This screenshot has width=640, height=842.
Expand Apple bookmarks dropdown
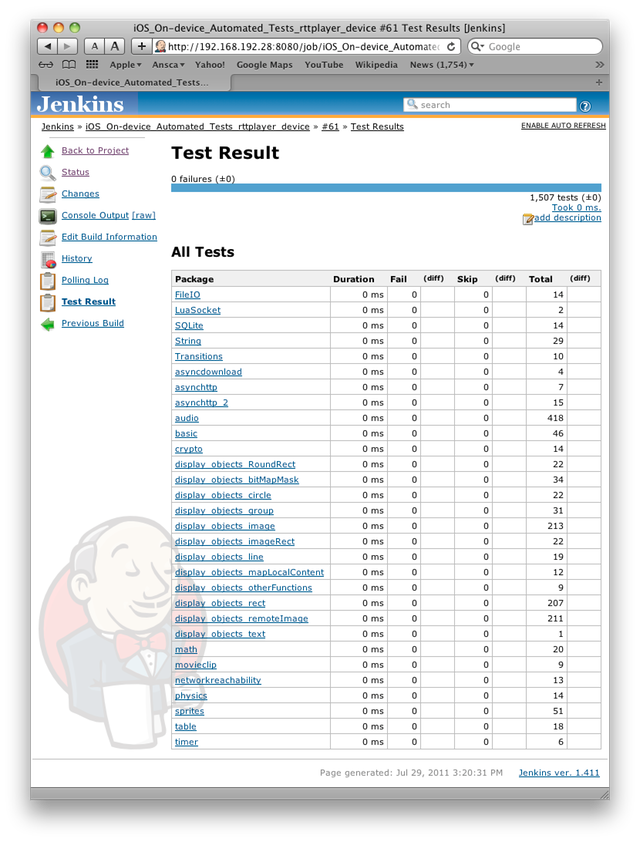point(125,64)
